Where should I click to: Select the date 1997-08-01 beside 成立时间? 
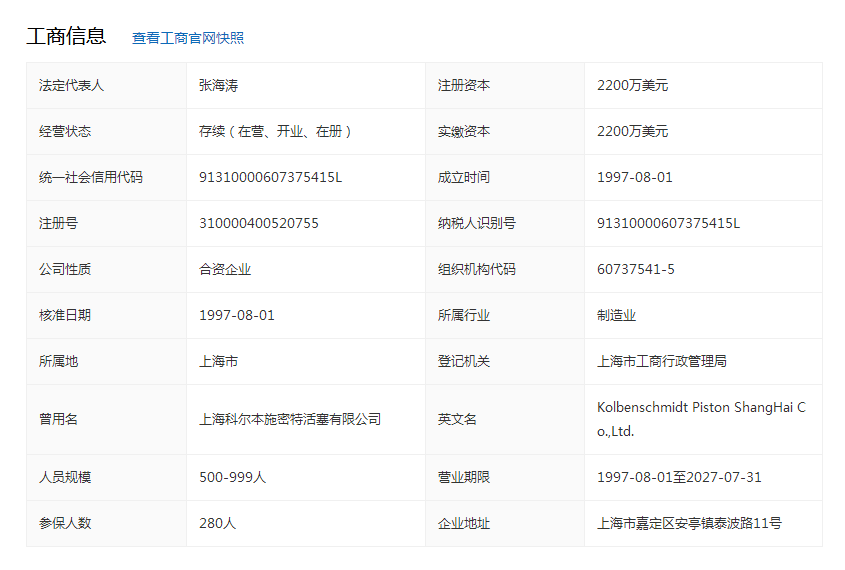635,177
